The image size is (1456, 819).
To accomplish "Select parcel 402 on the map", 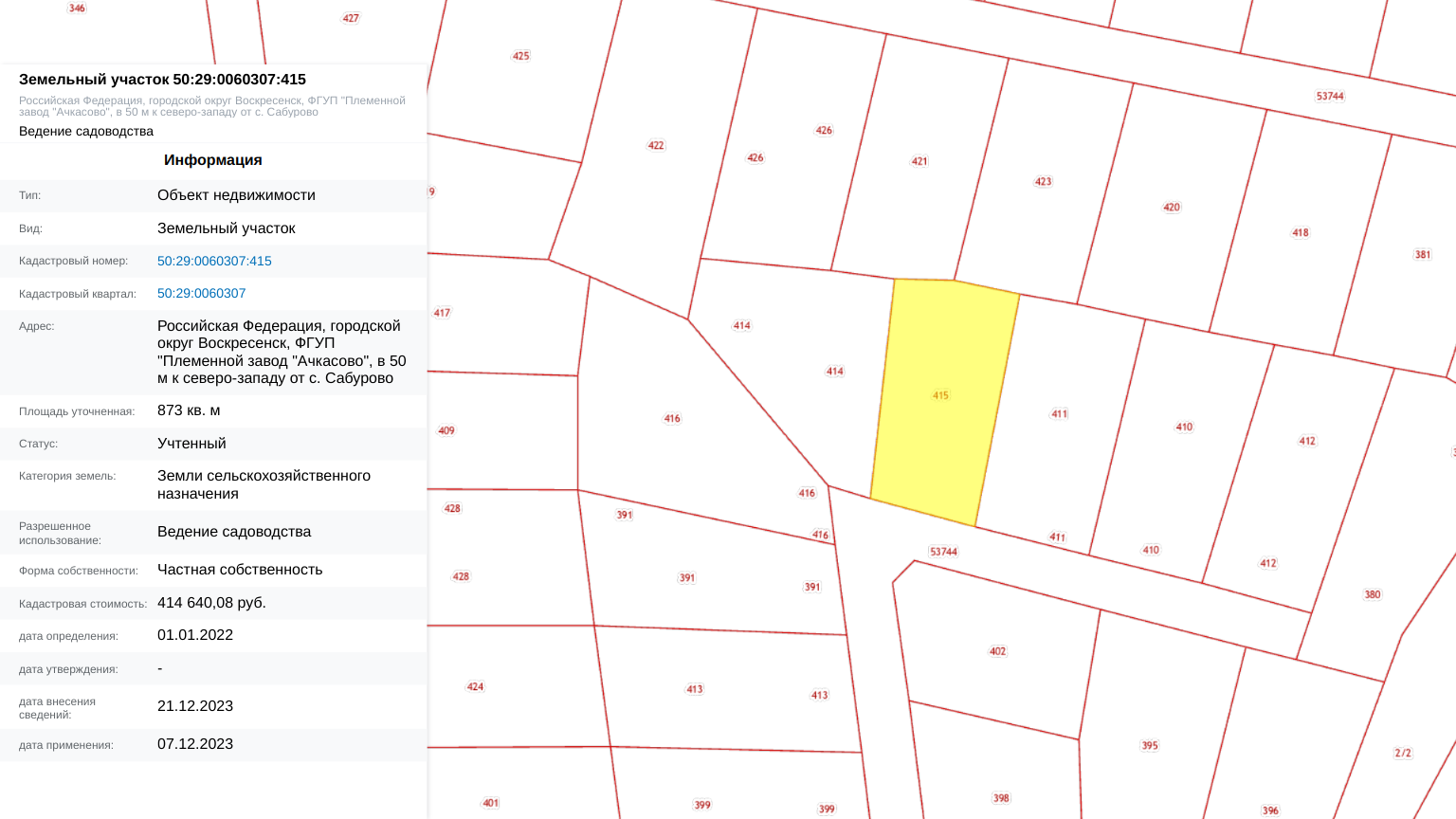I will tap(997, 651).
